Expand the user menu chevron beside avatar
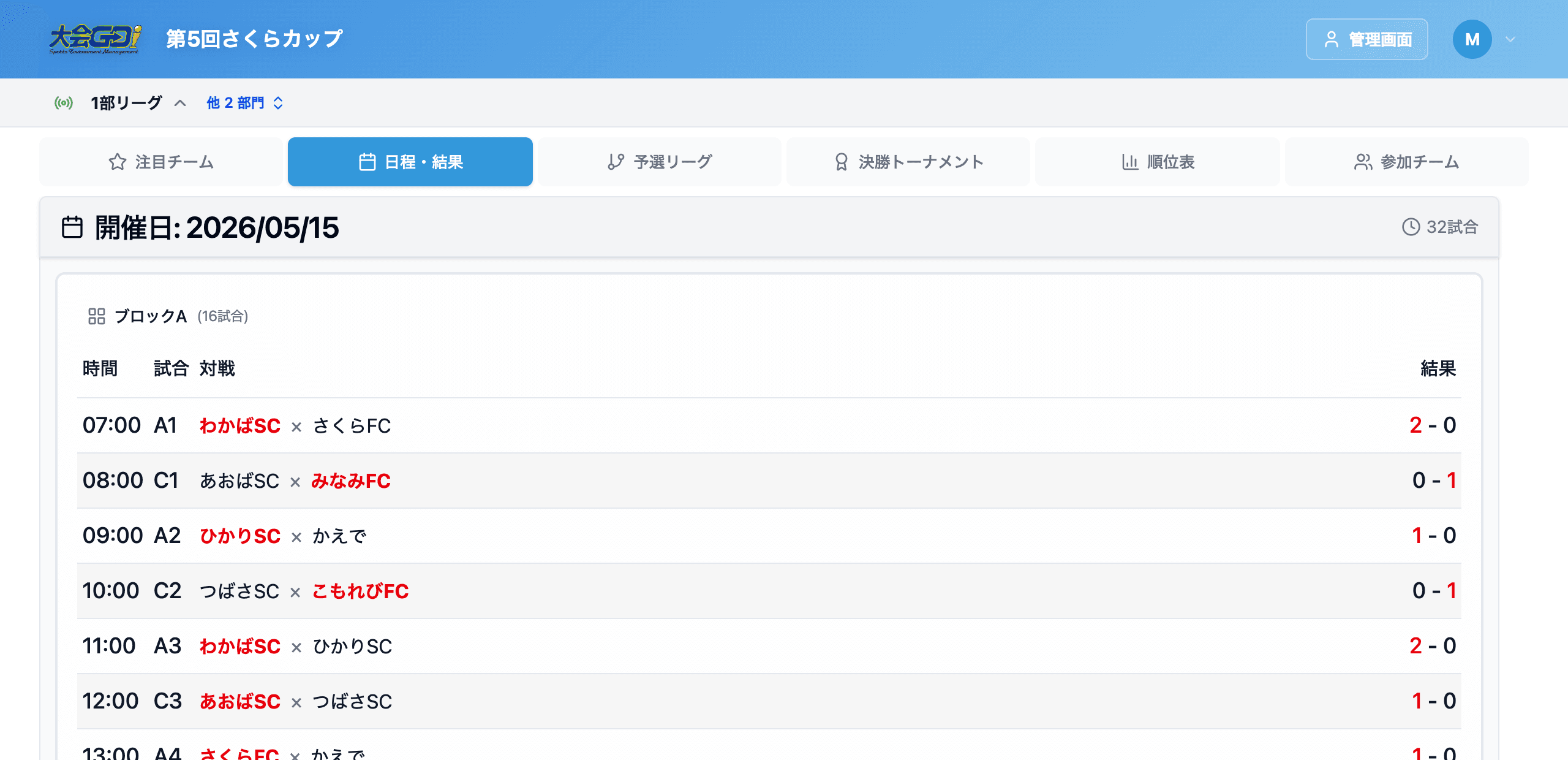 [1510, 39]
